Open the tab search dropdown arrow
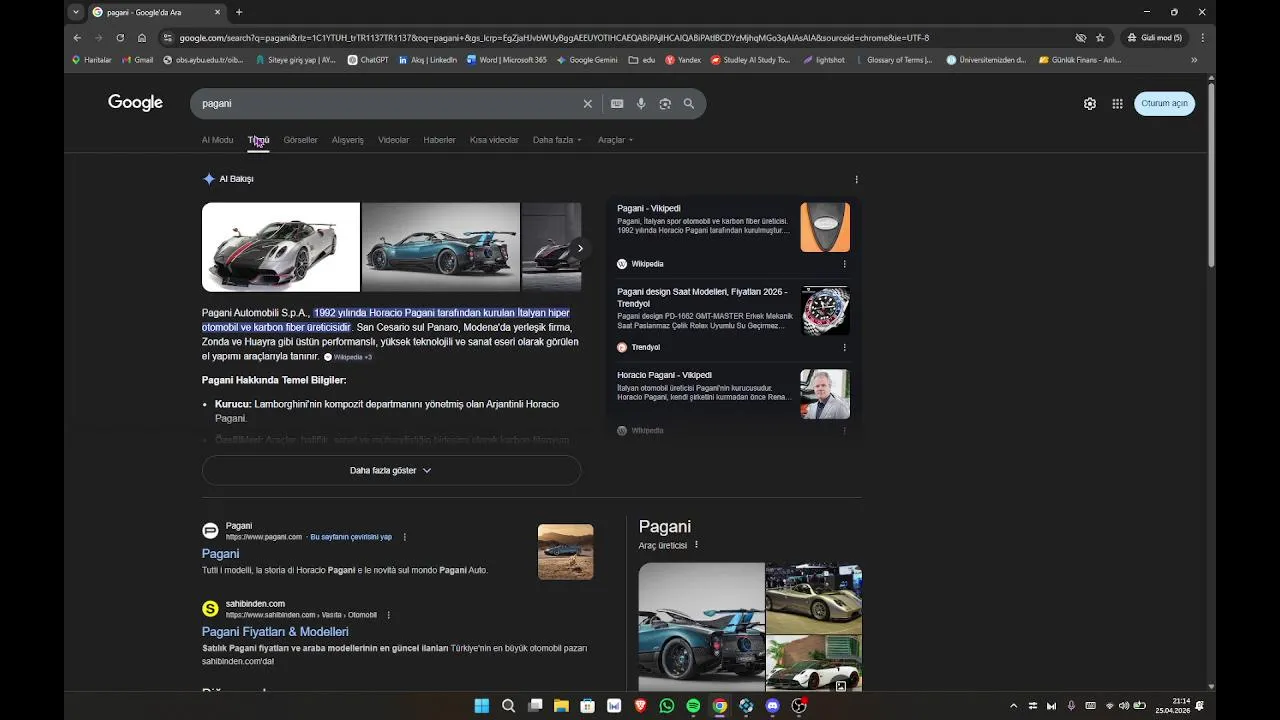This screenshot has width=1280, height=720. pyautogui.click(x=76, y=12)
